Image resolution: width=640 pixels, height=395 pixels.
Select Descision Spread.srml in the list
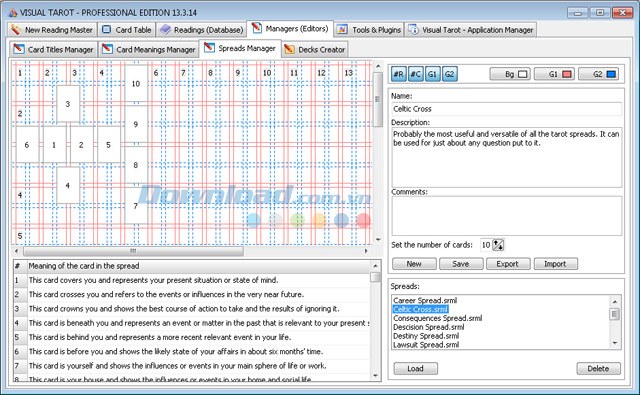429,327
